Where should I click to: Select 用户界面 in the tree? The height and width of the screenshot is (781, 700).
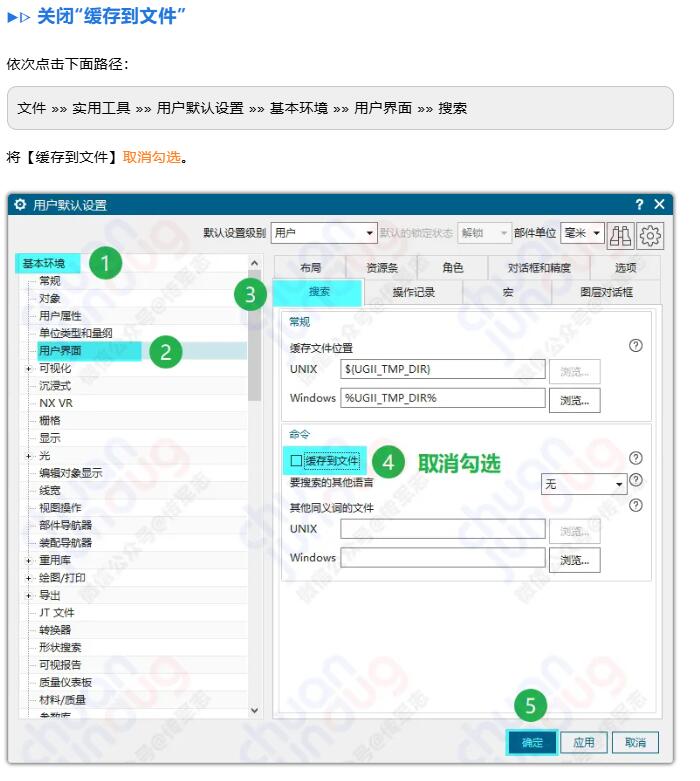tap(60, 351)
